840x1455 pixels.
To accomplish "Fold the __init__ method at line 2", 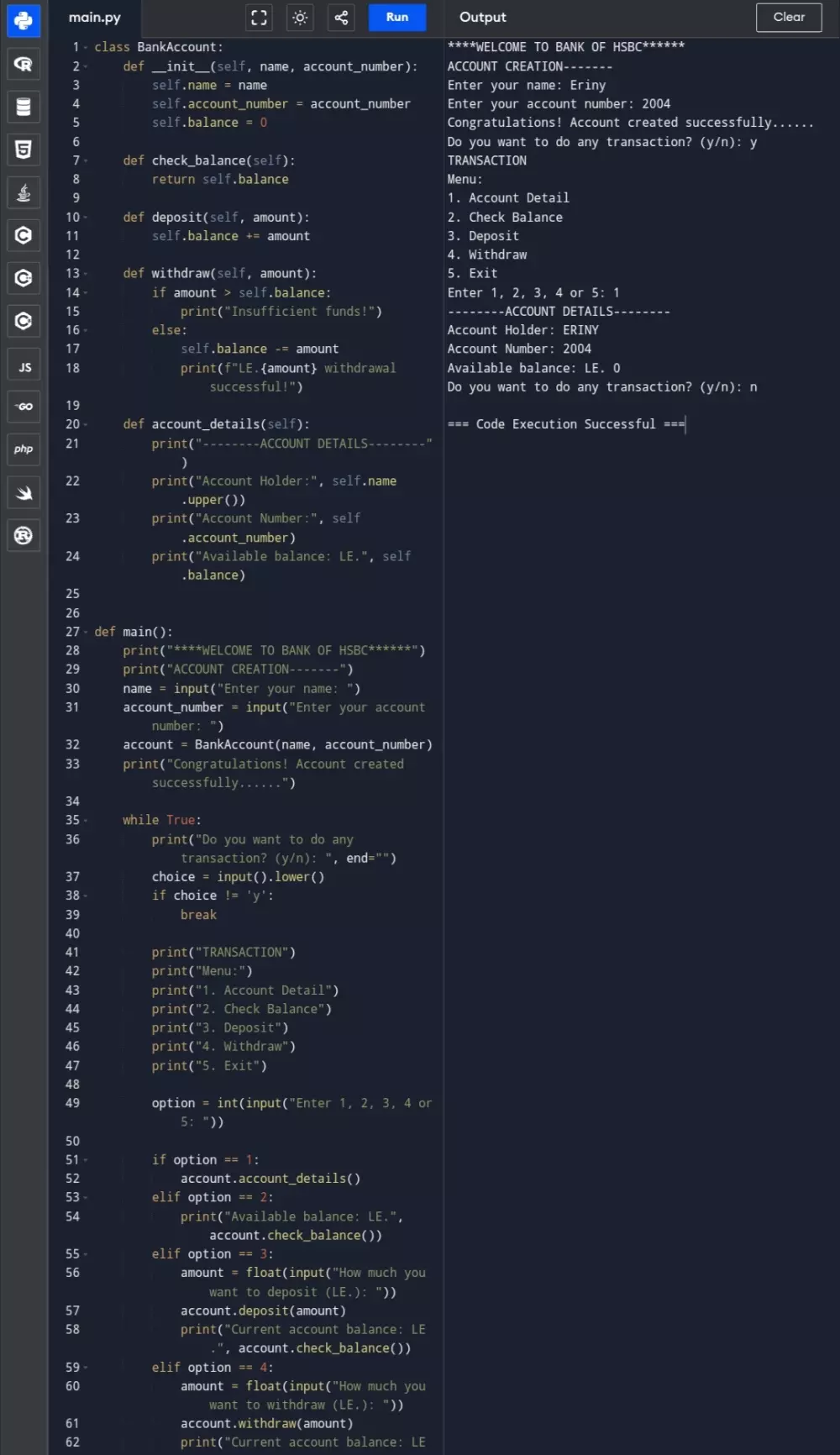I will (86, 66).
